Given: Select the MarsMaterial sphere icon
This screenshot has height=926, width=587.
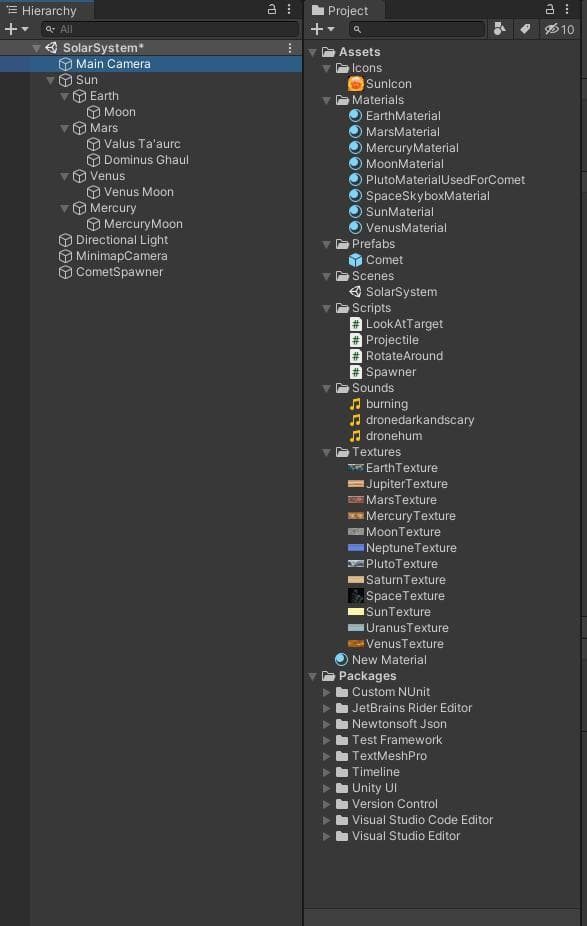Looking at the screenshot, I should tap(356, 132).
